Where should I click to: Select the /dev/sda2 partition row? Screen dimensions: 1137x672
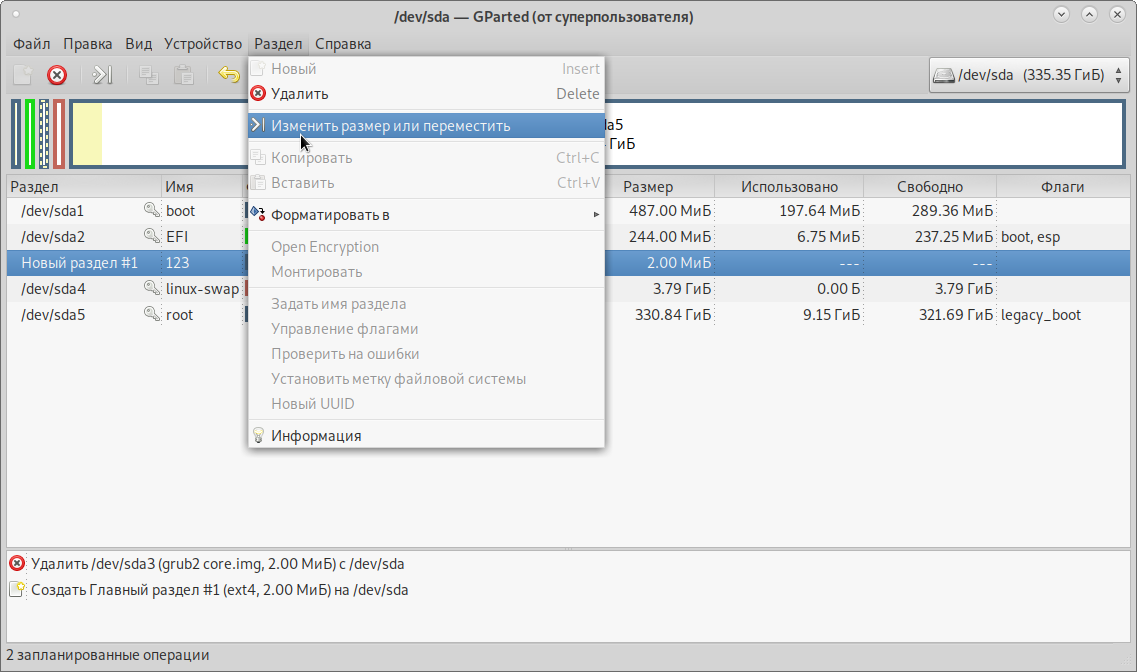568,236
